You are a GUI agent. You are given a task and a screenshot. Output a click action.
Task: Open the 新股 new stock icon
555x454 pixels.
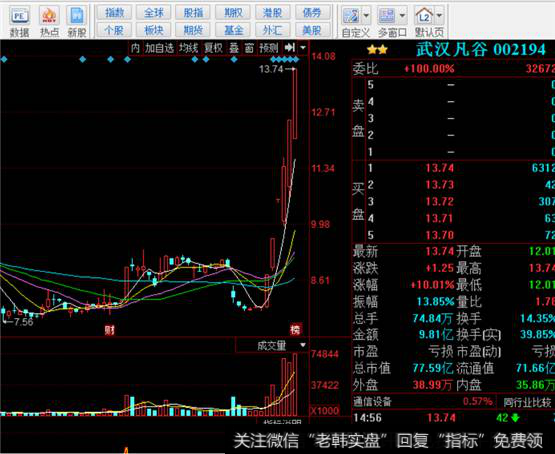click(x=77, y=16)
